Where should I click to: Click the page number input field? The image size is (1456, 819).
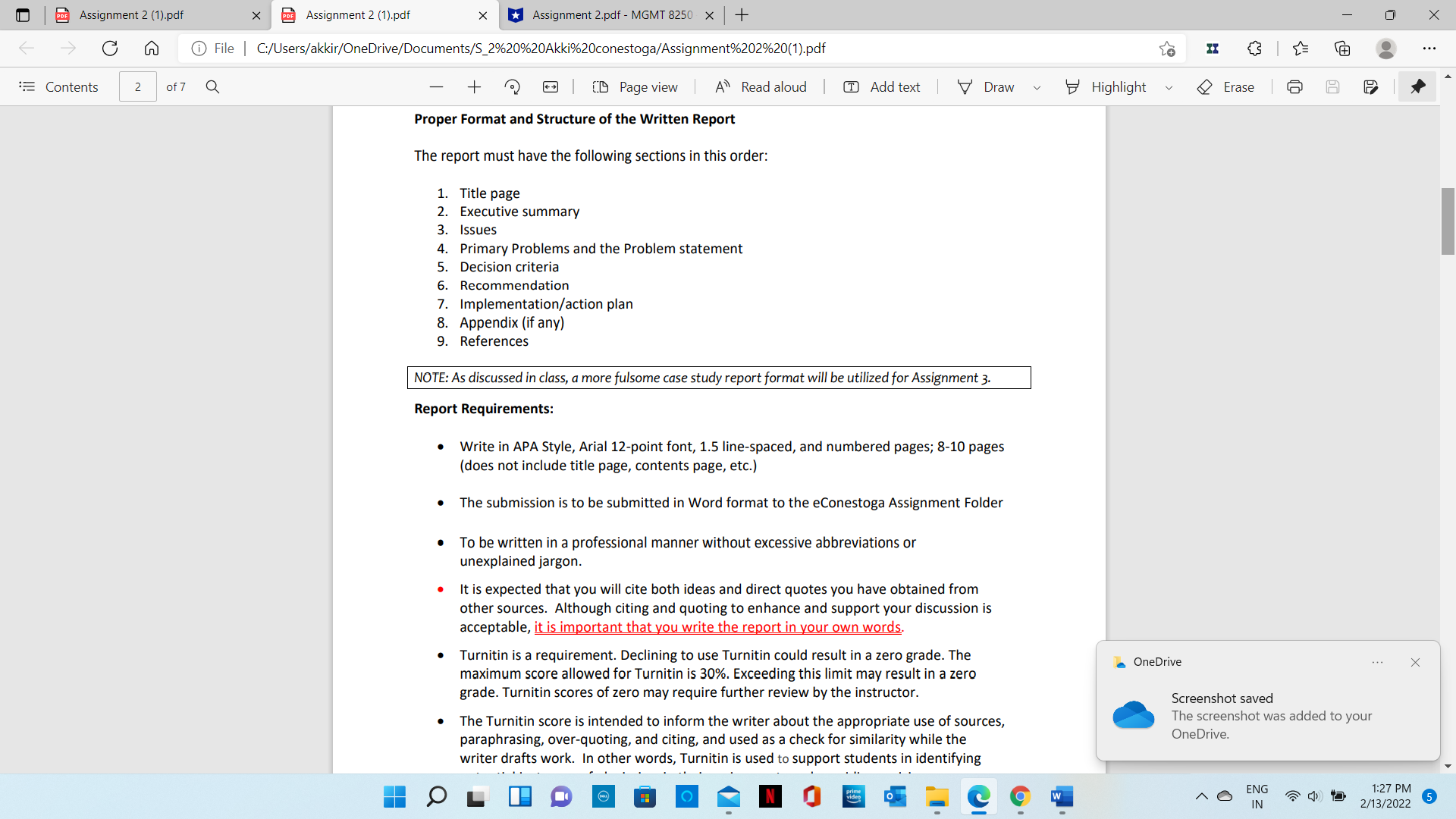[x=137, y=86]
